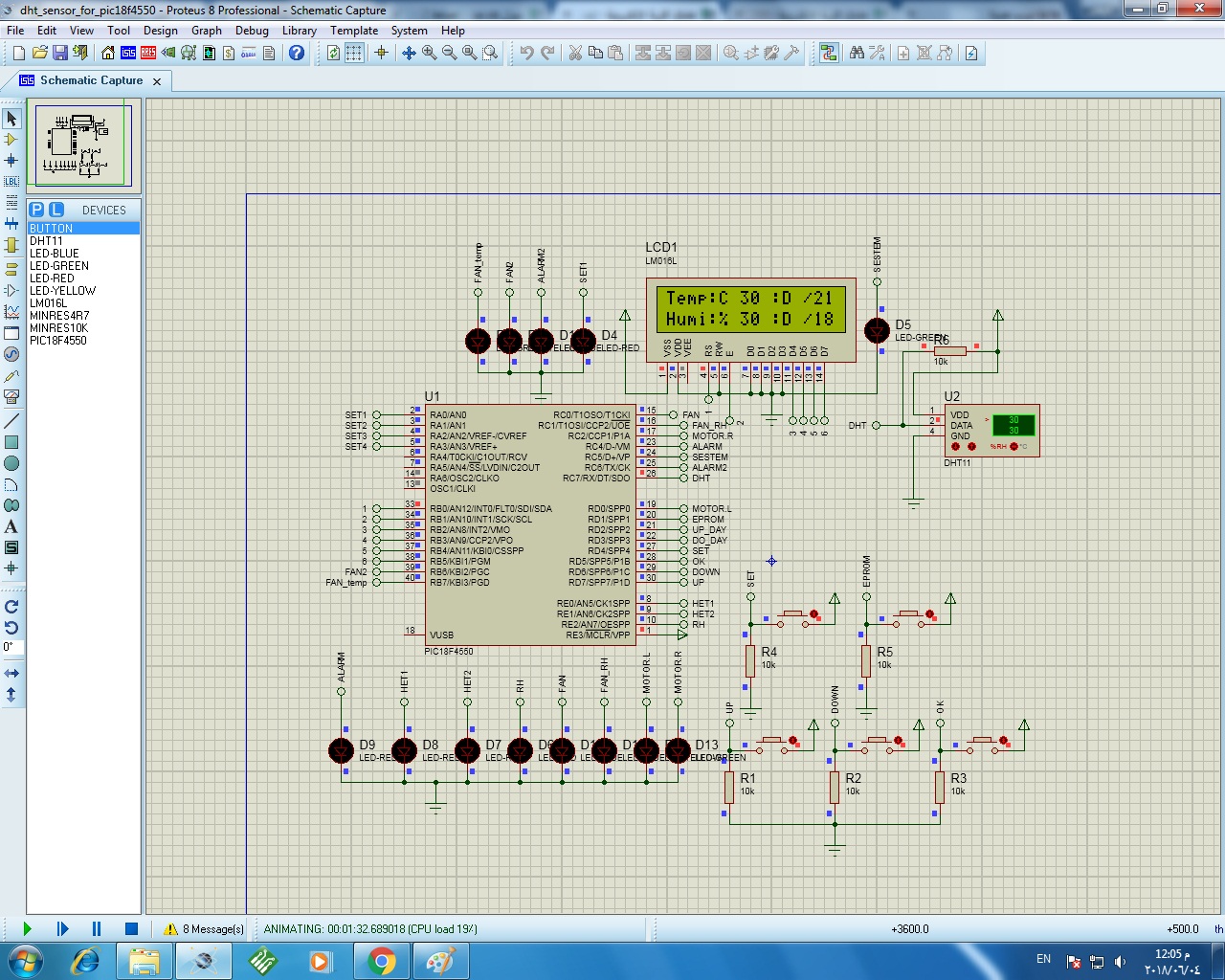Select LED-YELLOW in the devices list
The height and width of the screenshot is (980, 1225).
point(83,291)
